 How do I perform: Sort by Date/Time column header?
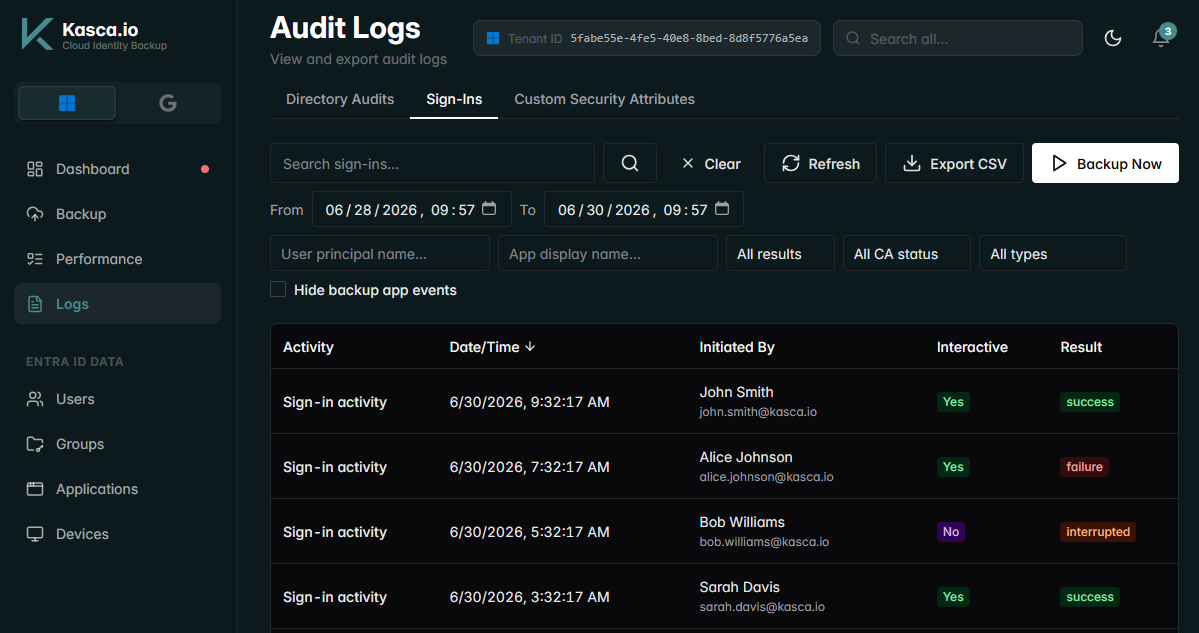[492, 347]
